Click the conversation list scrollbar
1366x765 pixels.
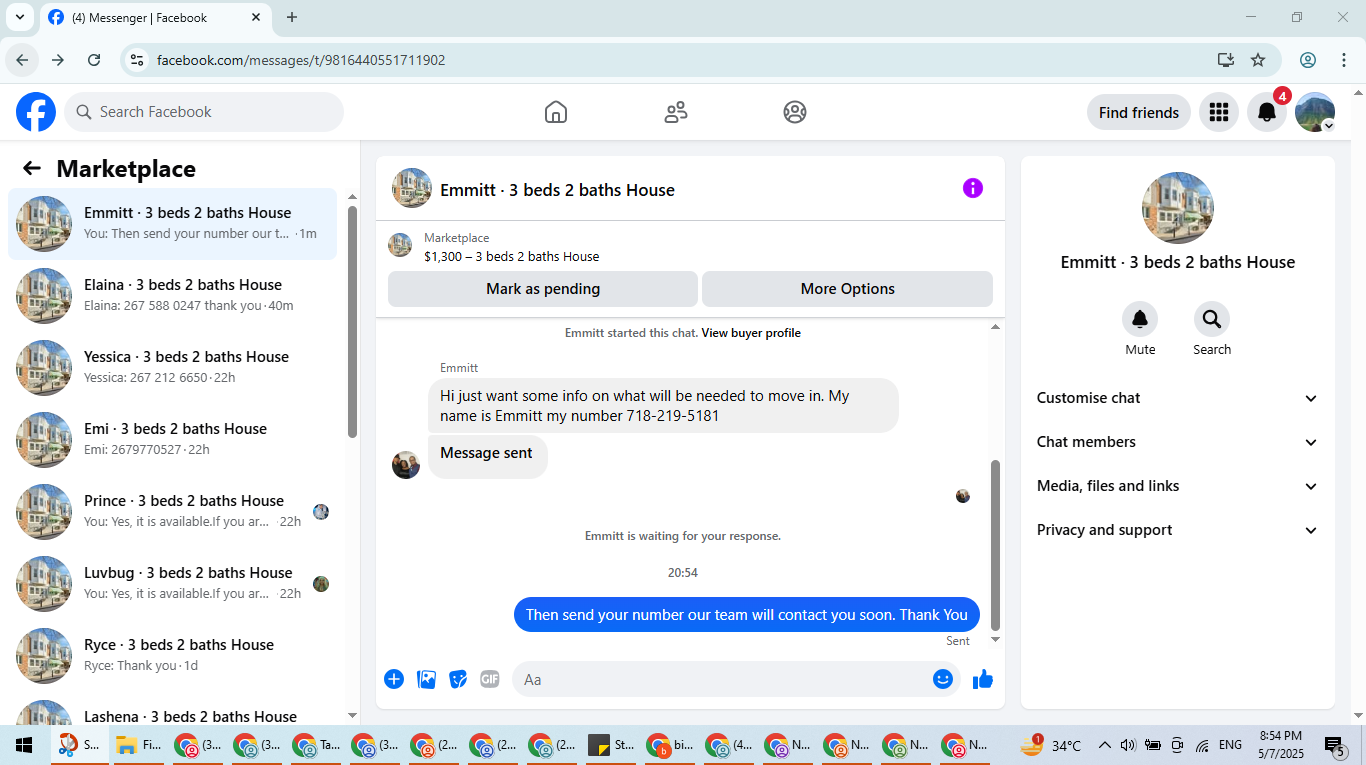click(x=352, y=321)
